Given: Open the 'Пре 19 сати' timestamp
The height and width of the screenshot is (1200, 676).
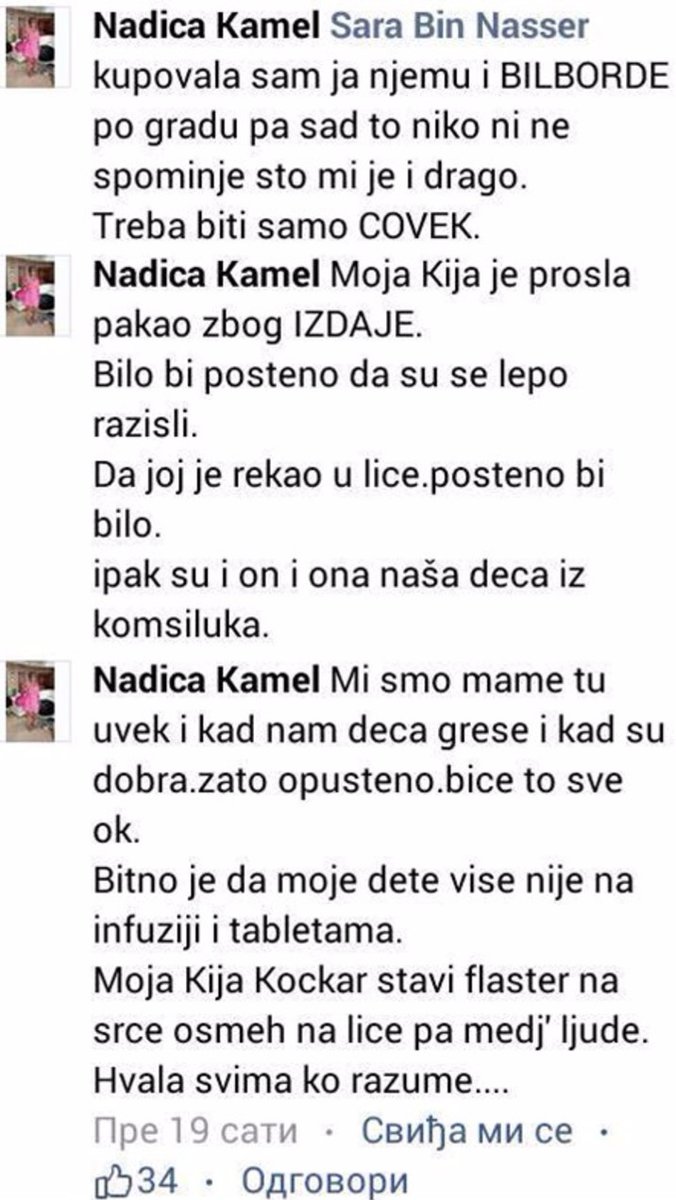Looking at the screenshot, I should point(196,1131).
